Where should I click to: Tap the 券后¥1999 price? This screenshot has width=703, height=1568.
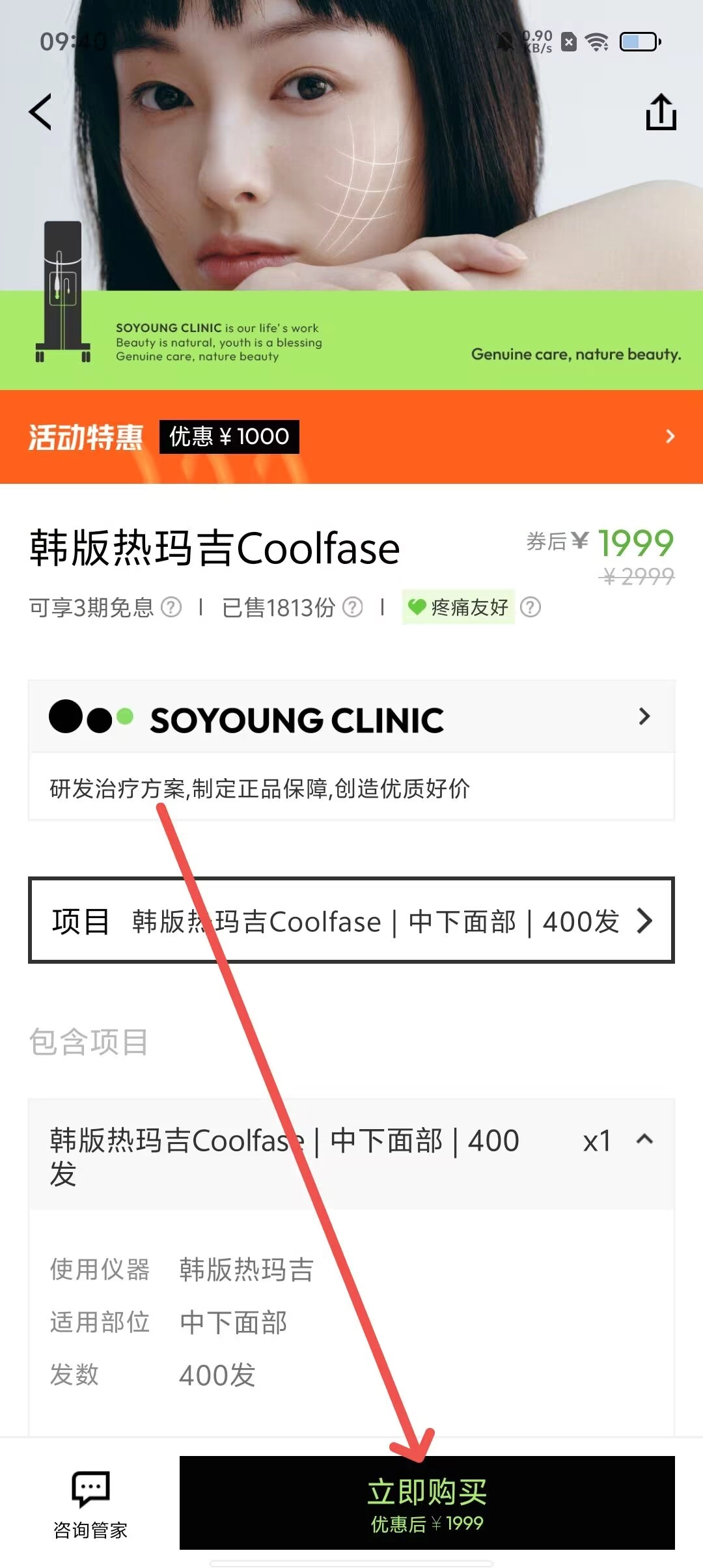pos(600,542)
